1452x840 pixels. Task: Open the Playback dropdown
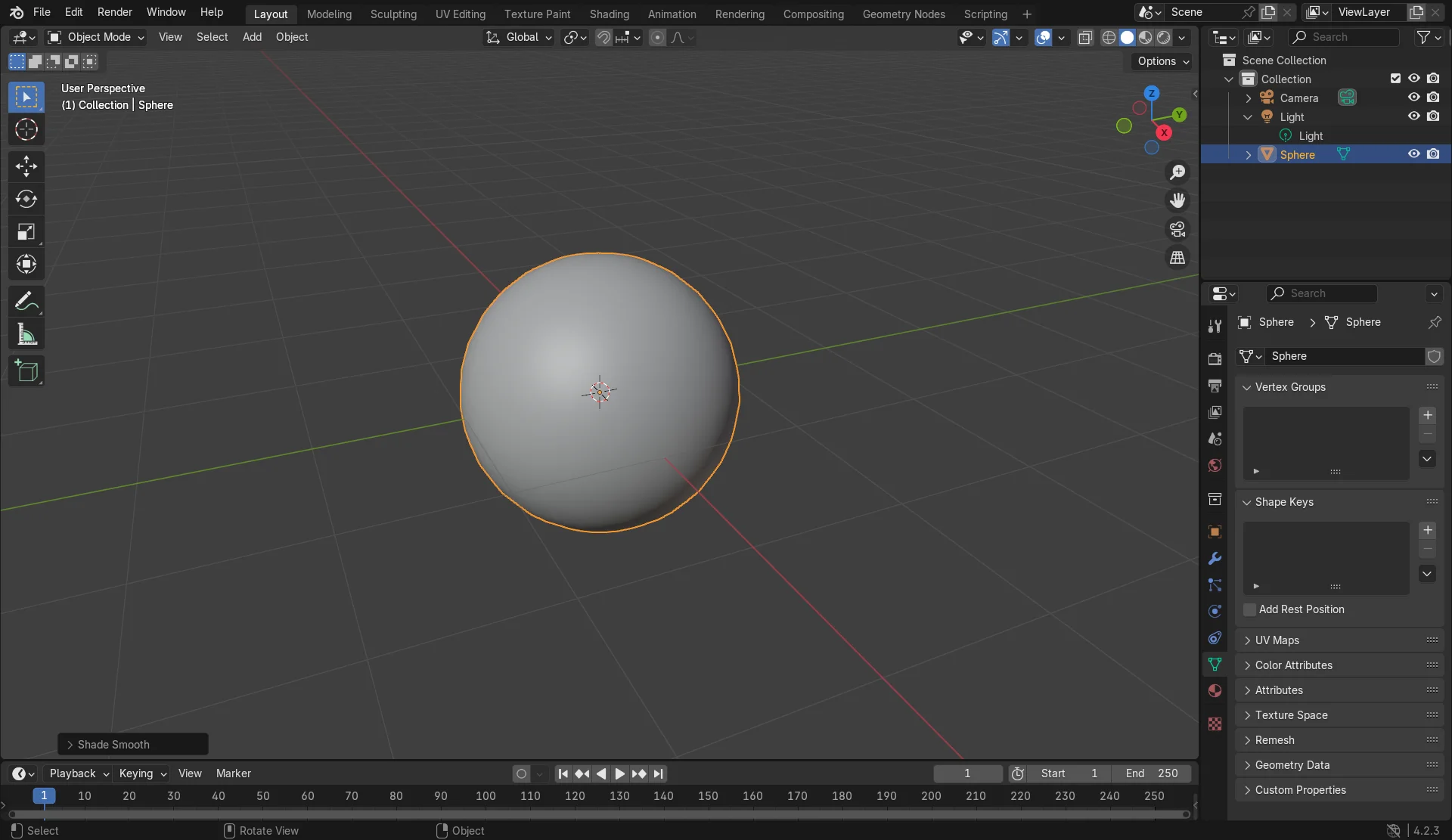pyautogui.click(x=79, y=773)
